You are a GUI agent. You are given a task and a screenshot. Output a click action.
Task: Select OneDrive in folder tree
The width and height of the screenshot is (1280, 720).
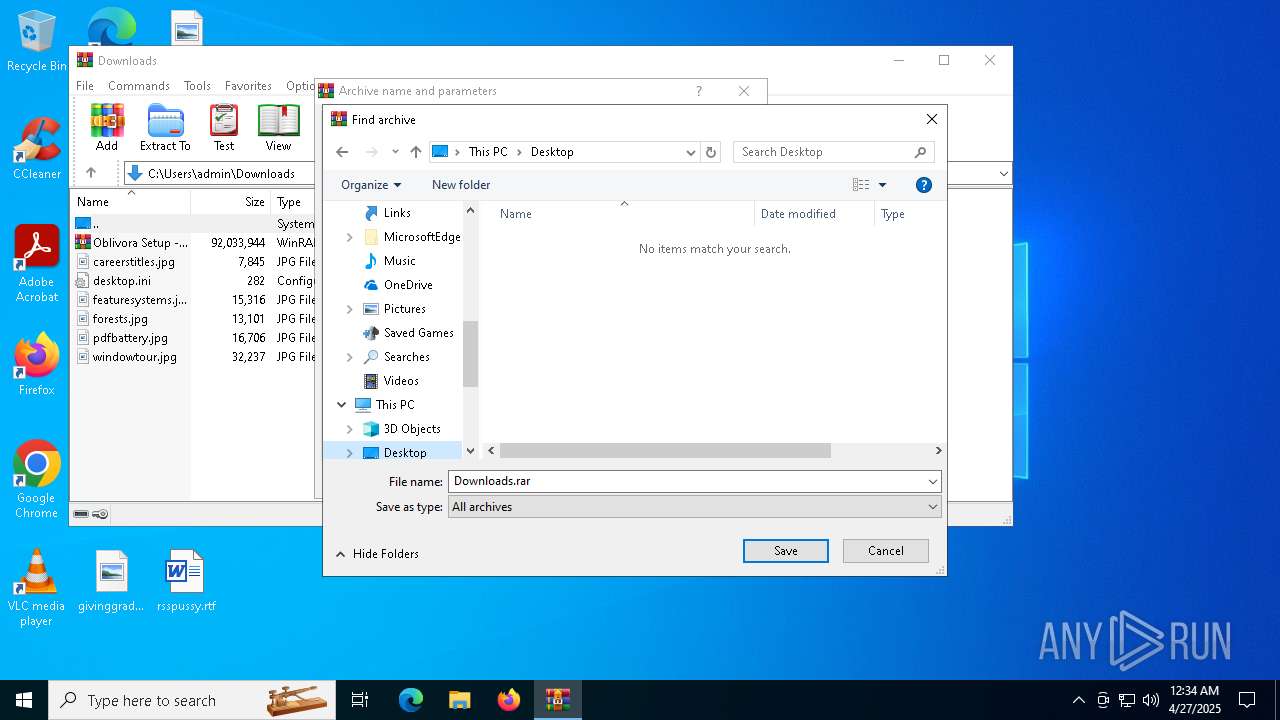[x=408, y=285]
